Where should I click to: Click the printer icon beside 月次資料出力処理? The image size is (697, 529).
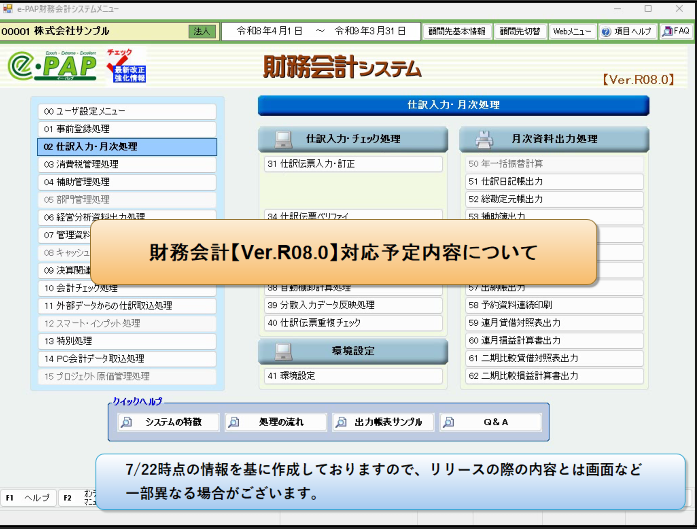click(484, 139)
